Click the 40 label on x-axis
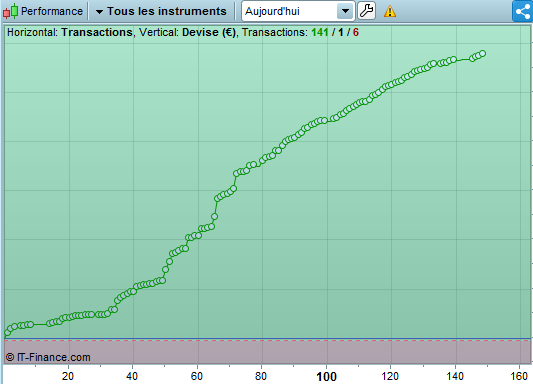The width and height of the screenshot is (533, 384). click(x=132, y=376)
